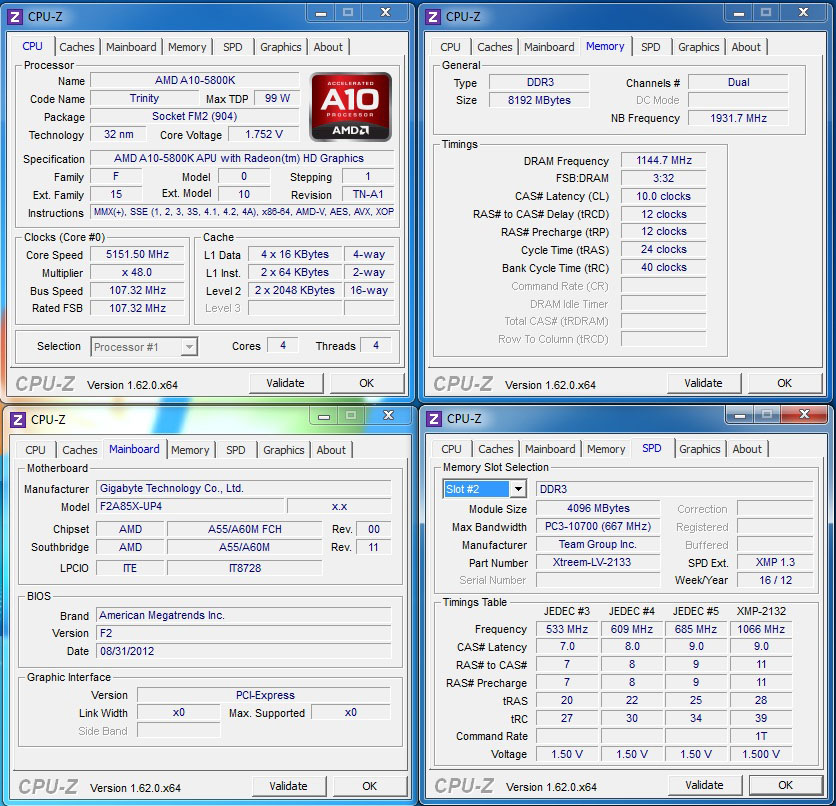836x806 pixels.
Task: Click OK in the CPU tab window
Action: 367,383
